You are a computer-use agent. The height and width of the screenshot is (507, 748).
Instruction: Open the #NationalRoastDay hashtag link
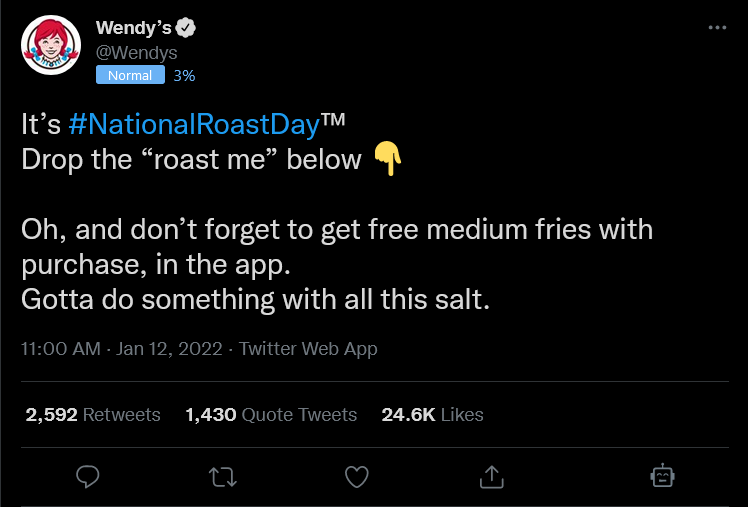pyautogui.click(x=194, y=125)
